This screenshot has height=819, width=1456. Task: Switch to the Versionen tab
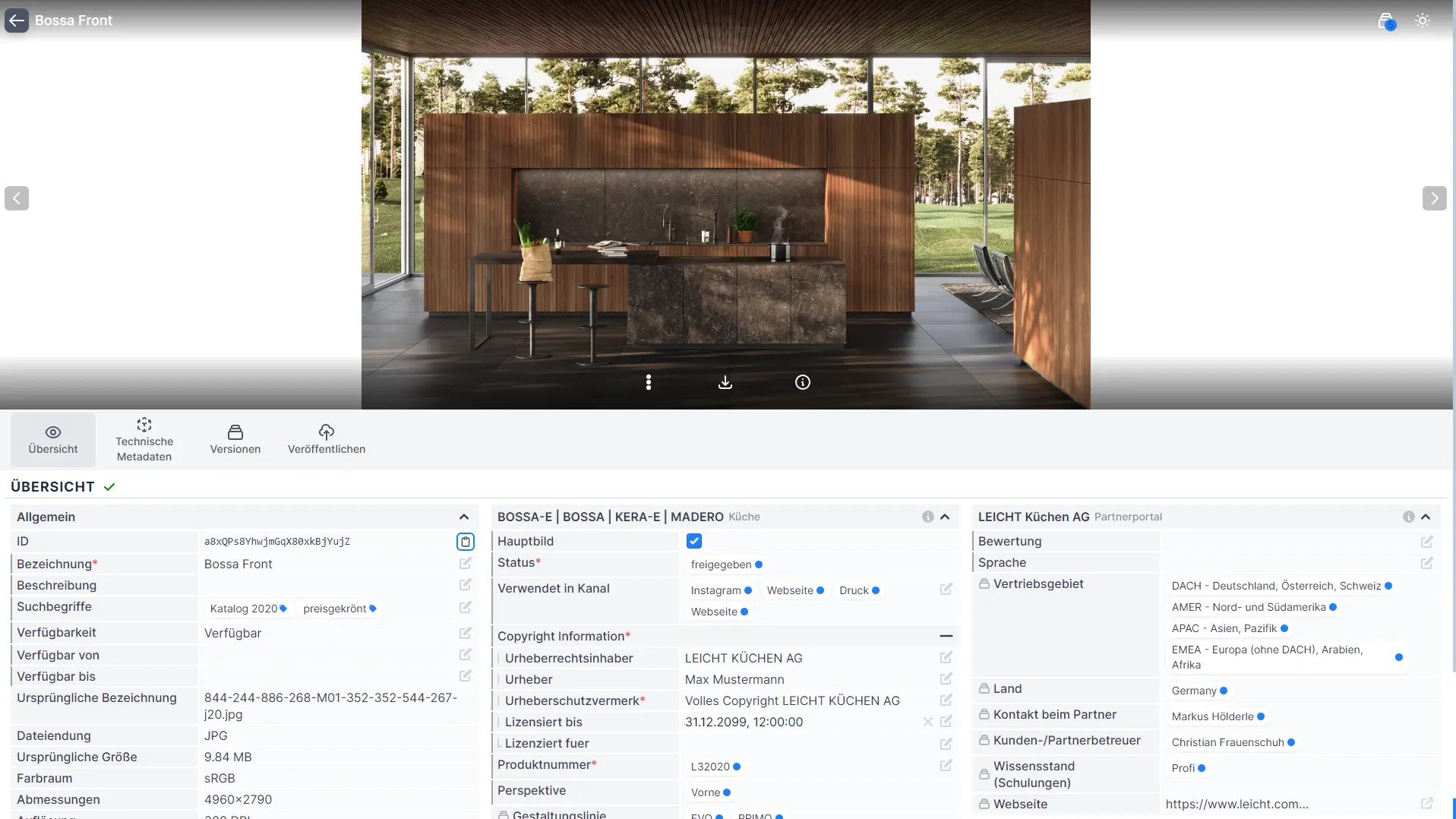click(235, 439)
